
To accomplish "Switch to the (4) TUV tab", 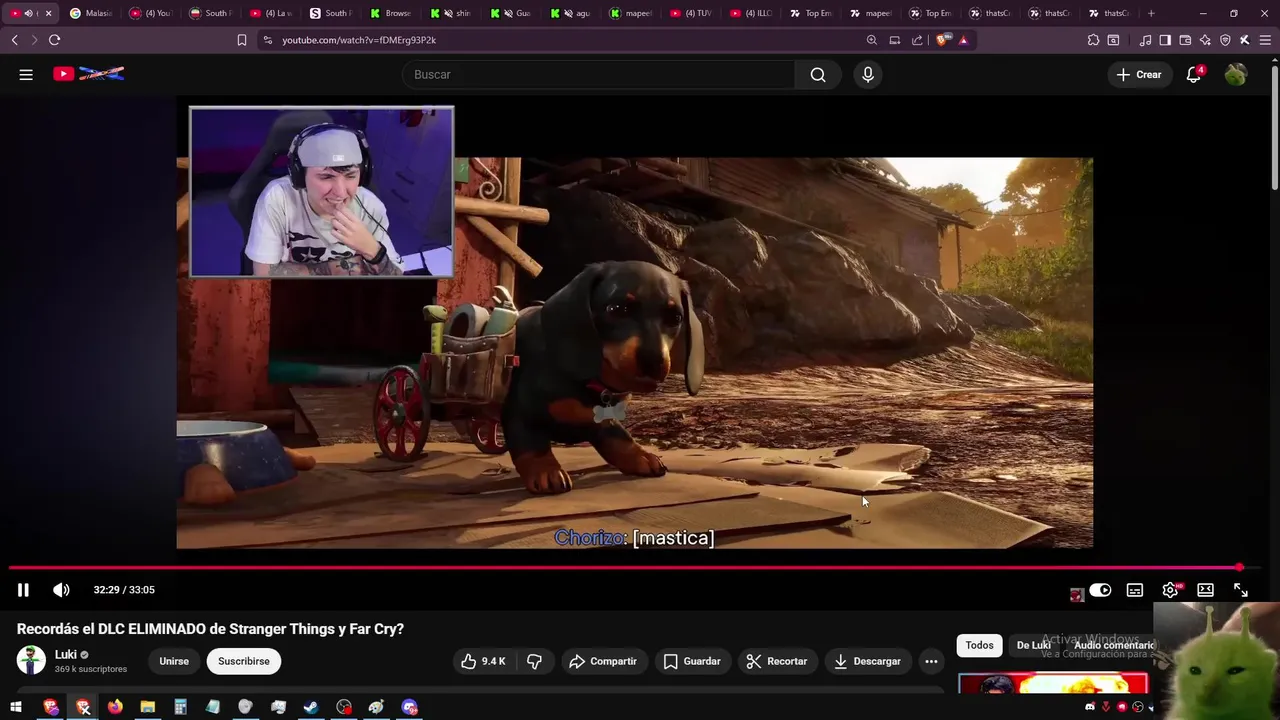I will 690,13.
